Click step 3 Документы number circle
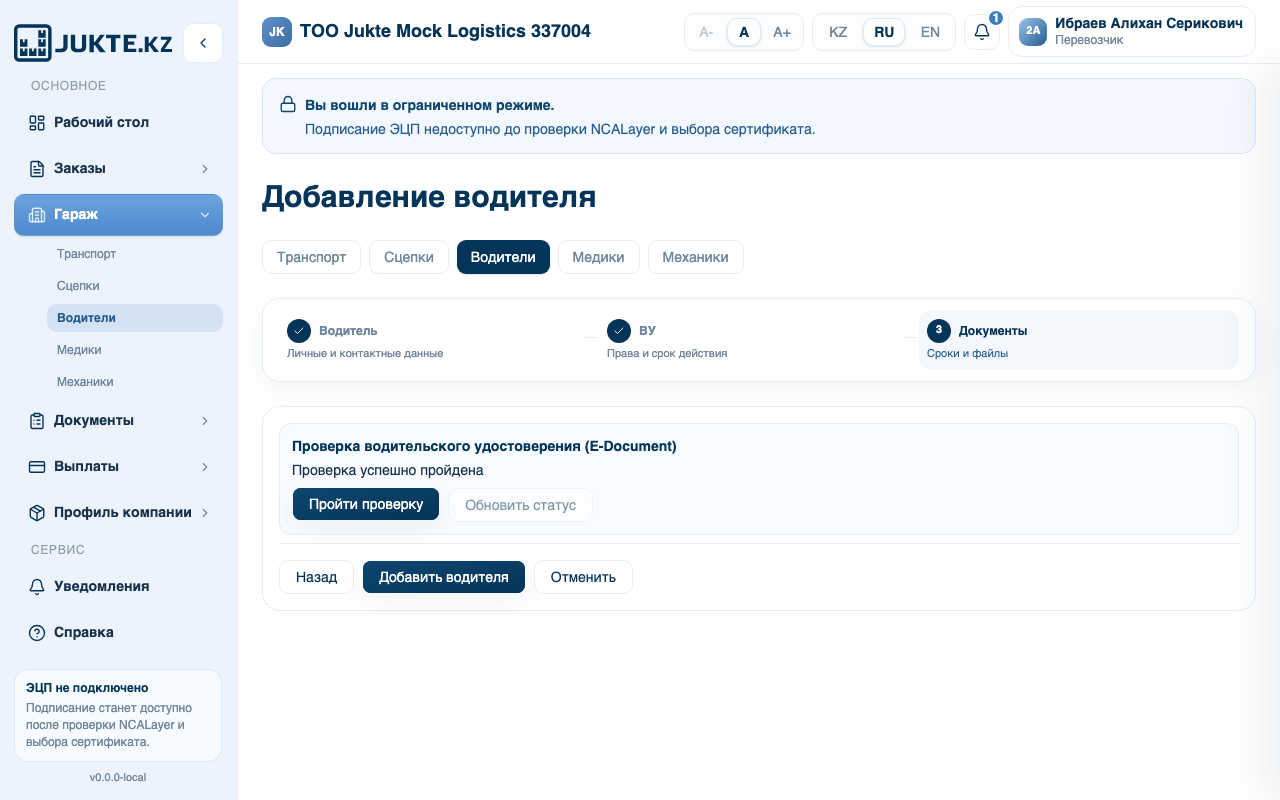The image size is (1280, 800). (939, 331)
